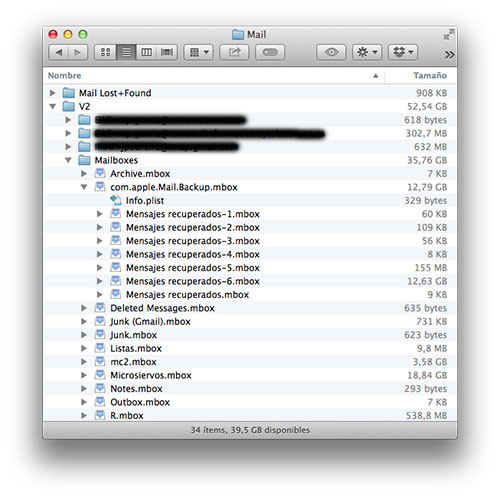Expand mc2.mbox

(84, 362)
